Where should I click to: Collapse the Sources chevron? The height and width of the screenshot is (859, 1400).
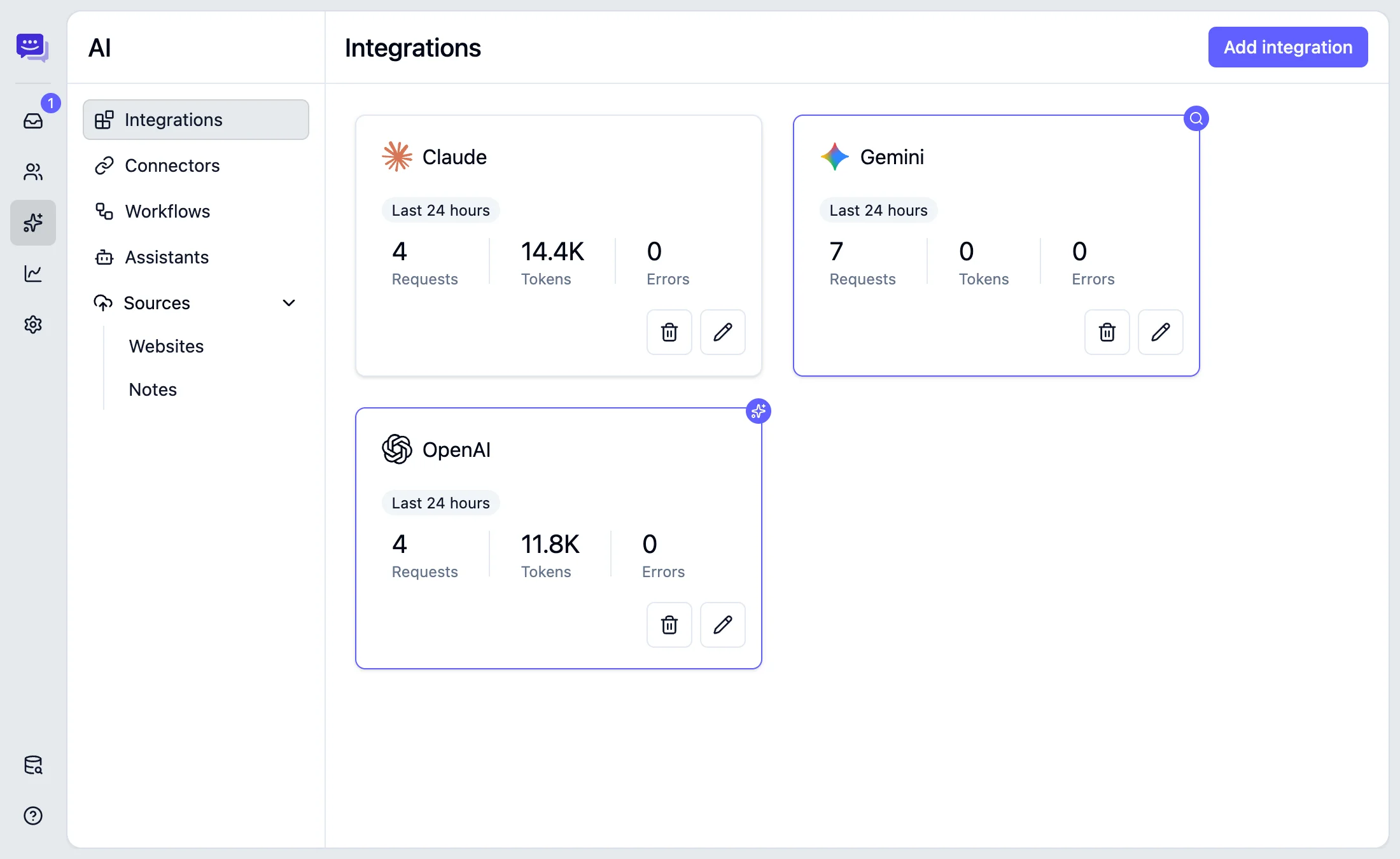click(289, 303)
